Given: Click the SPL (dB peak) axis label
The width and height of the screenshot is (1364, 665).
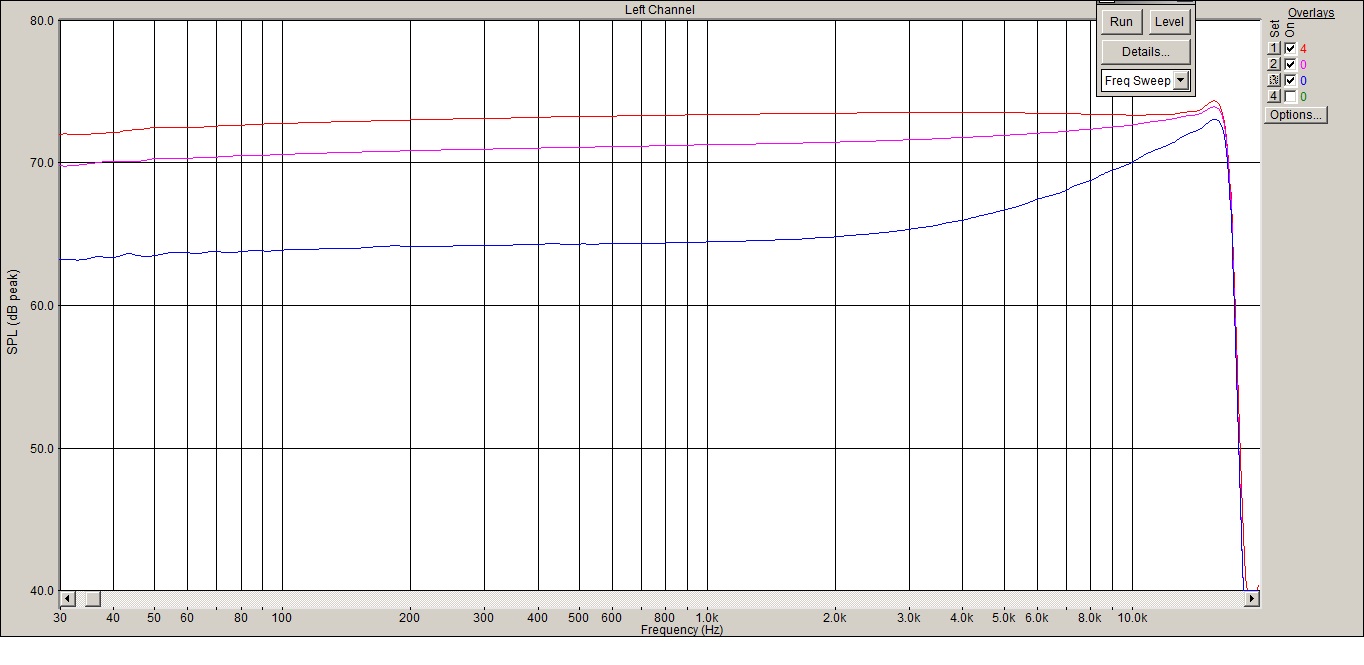Looking at the screenshot, I should point(13,311).
